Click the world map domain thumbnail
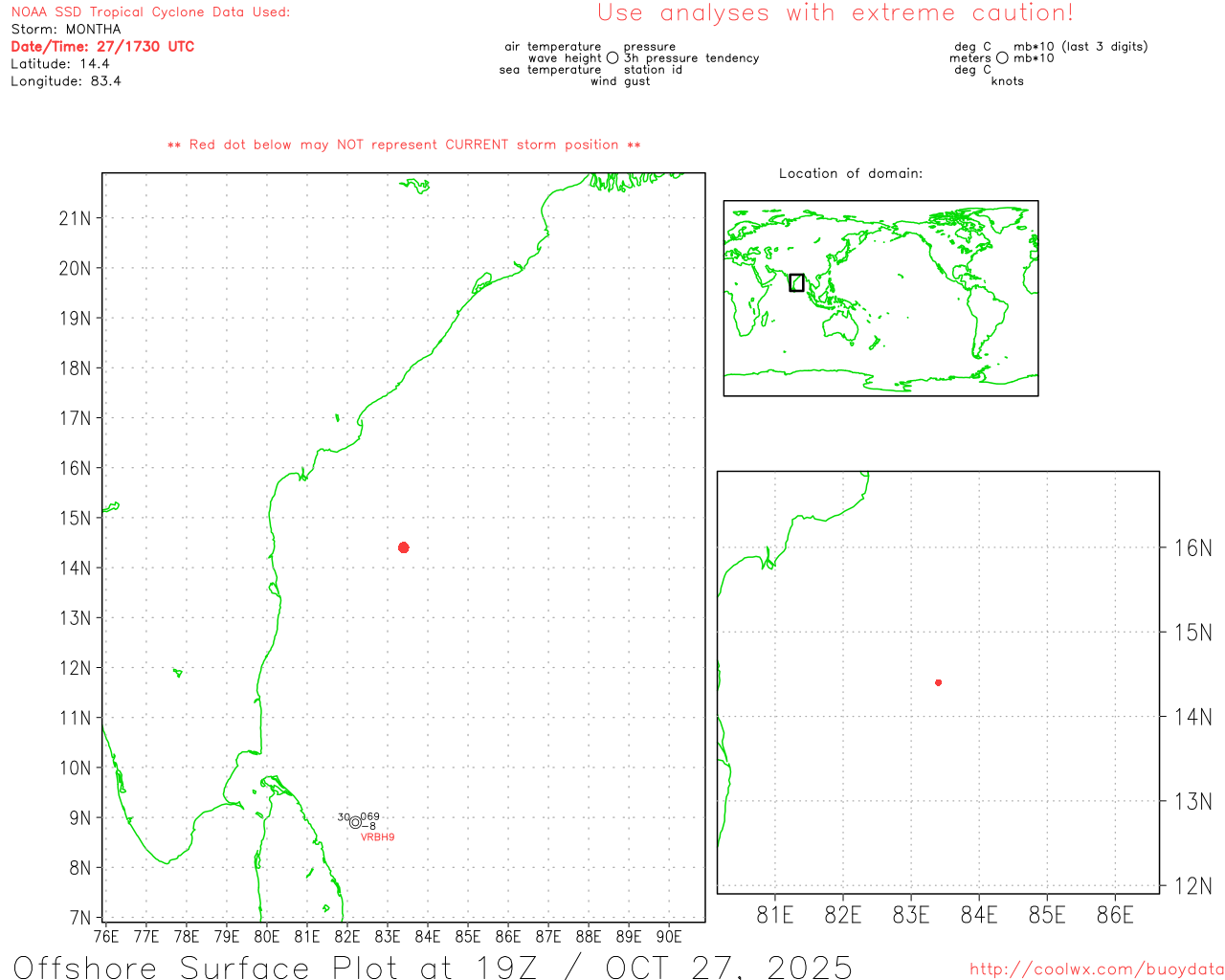 (x=880, y=298)
